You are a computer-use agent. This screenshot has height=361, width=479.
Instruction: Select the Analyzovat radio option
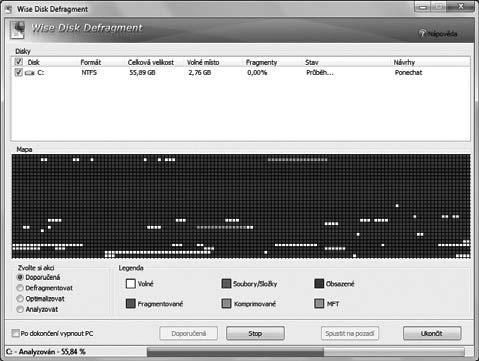[20, 309]
